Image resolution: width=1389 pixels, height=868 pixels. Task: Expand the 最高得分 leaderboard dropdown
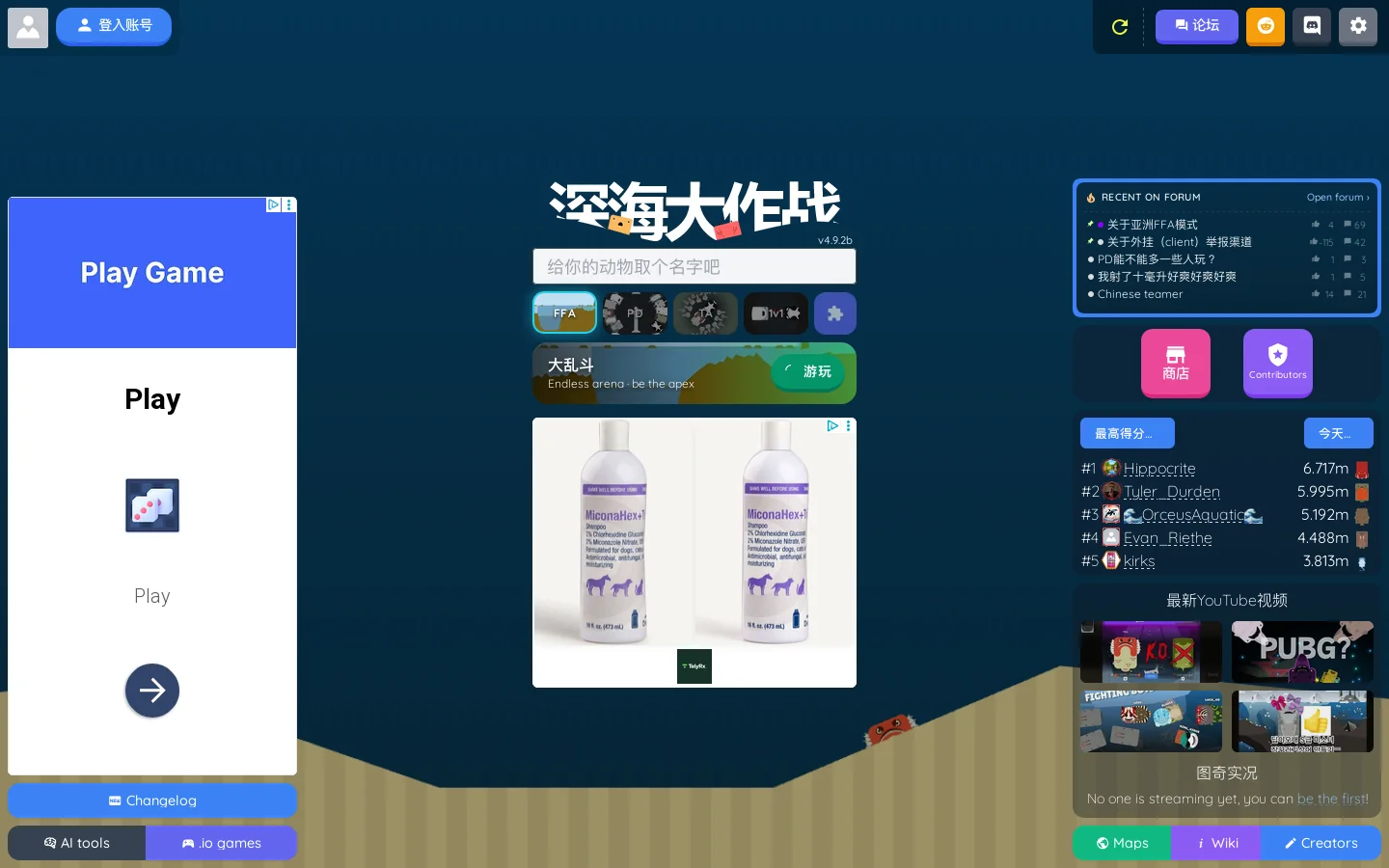1128,433
